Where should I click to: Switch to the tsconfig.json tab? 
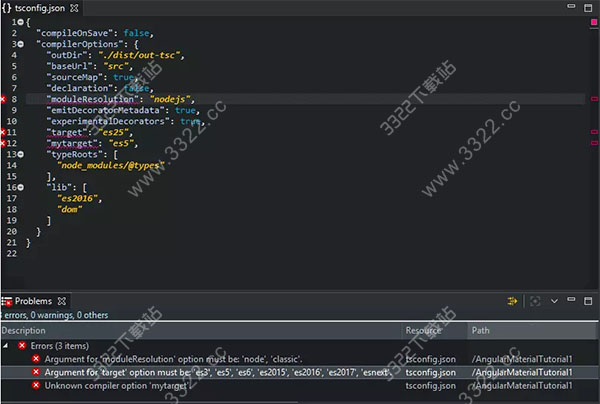click(x=40, y=7)
